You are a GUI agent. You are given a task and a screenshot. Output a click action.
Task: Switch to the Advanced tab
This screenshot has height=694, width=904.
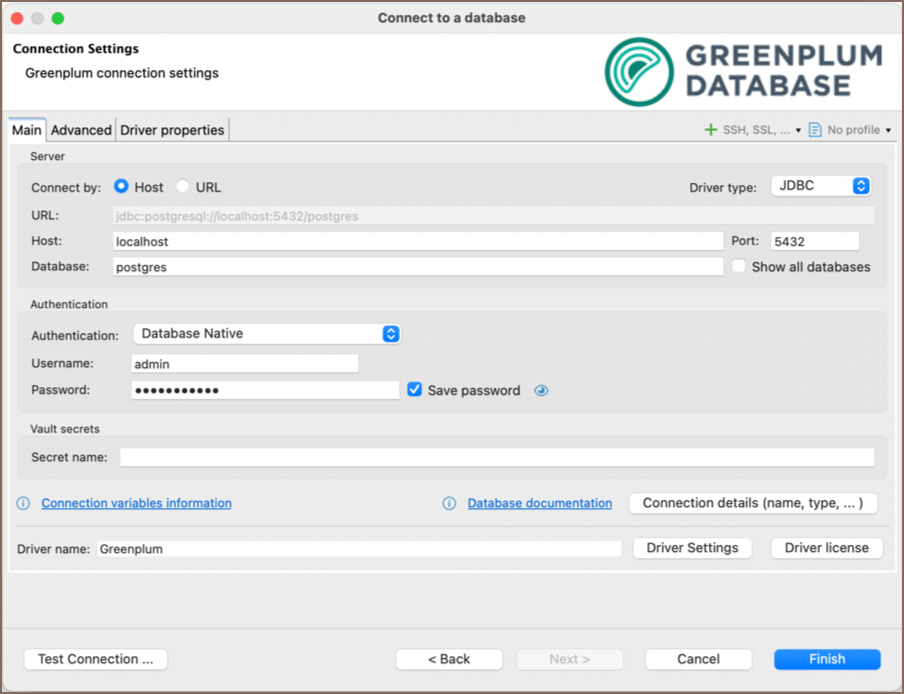point(81,130)
